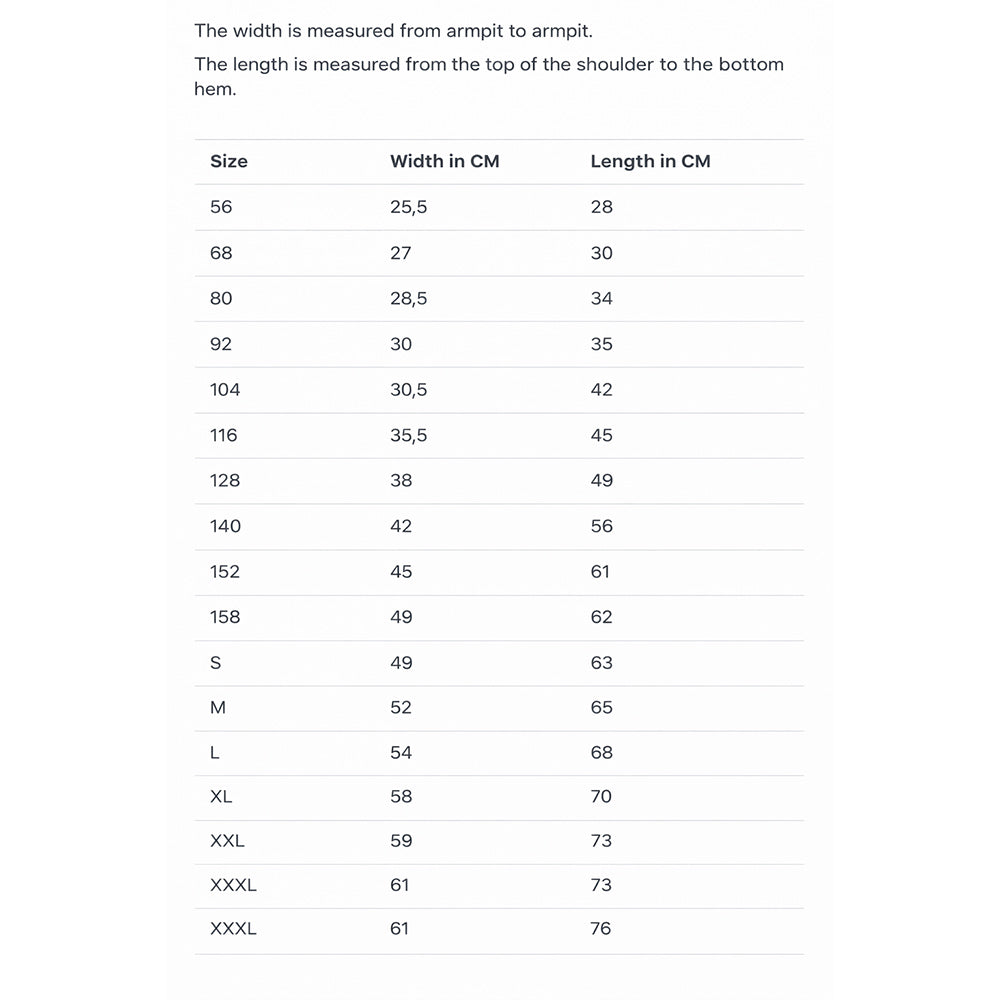Screen dimensions: 1000x1000
Task: Select the size 56 row label
Action: pyautogui.click(x=221, y=207)
